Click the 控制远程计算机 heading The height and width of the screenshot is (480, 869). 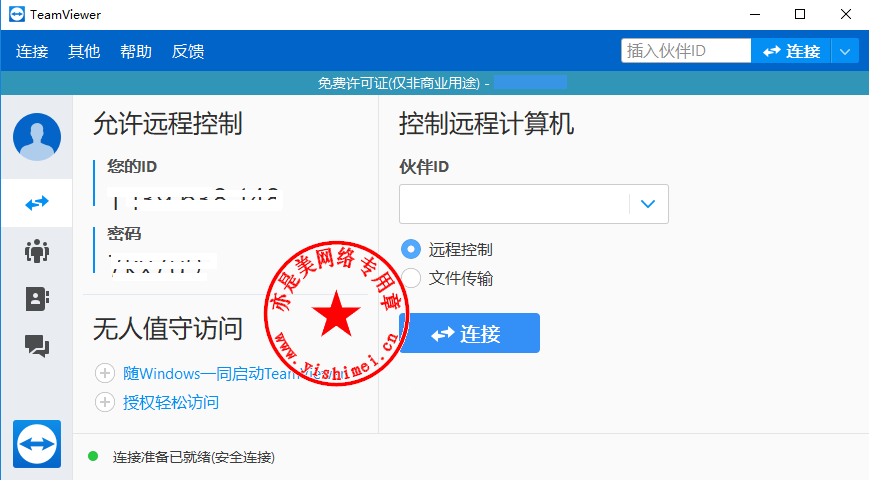coord(486,124)
